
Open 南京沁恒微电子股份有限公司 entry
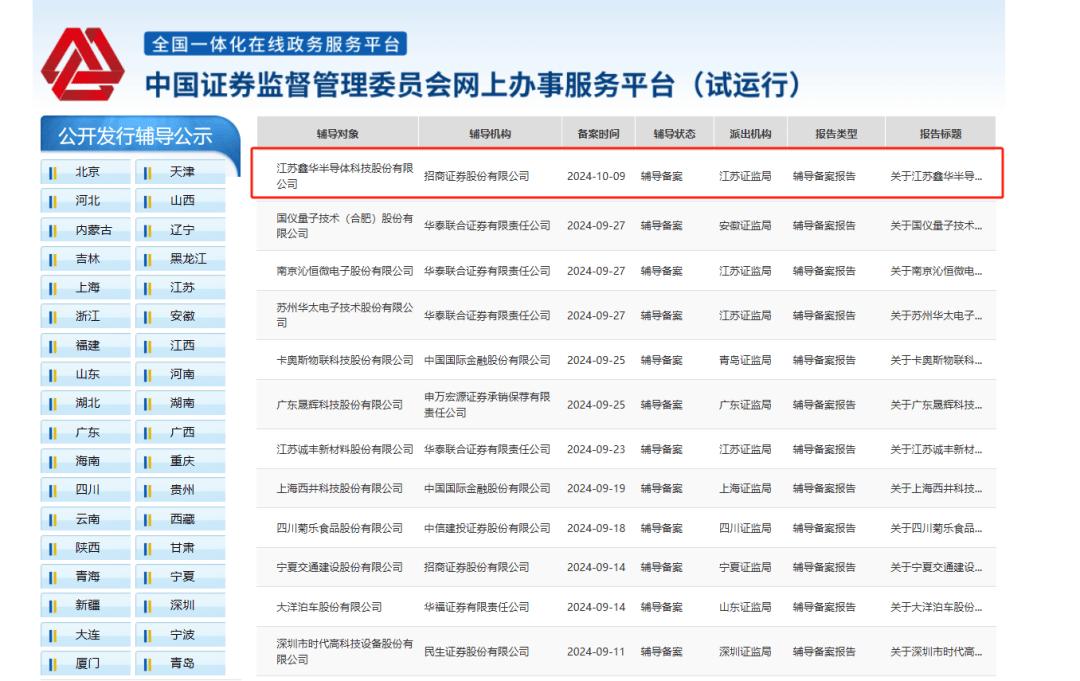click(x=344, y=271)
